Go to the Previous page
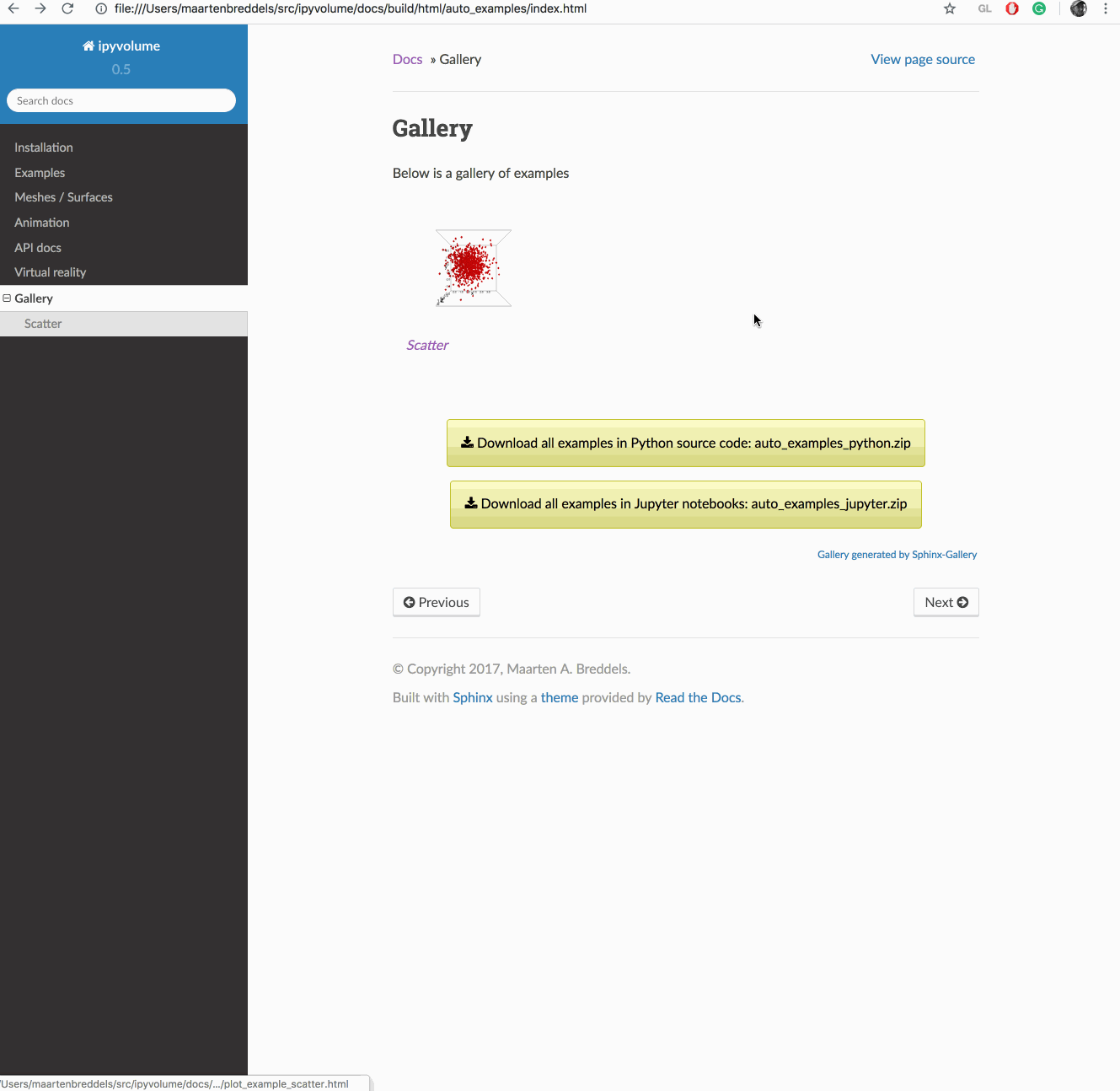Image resolution: width=1120 pixels, height=1091 pixels. point(437,602)
